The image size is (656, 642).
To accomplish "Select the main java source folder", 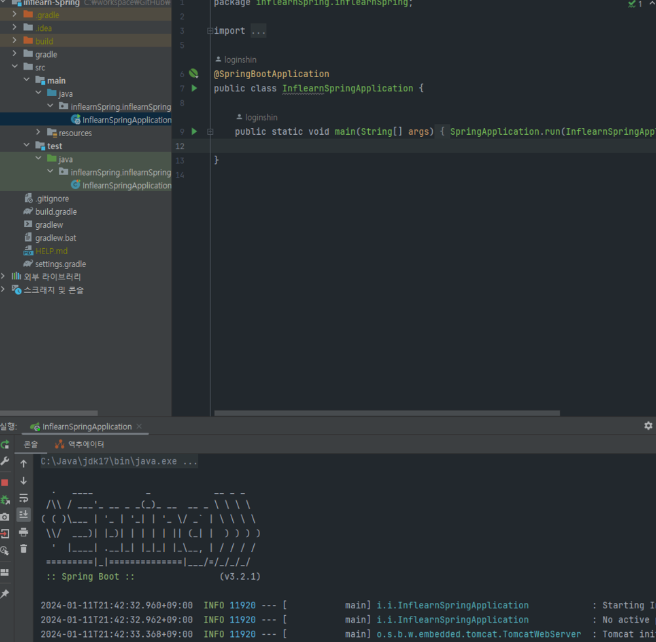I will click(65, 94).
